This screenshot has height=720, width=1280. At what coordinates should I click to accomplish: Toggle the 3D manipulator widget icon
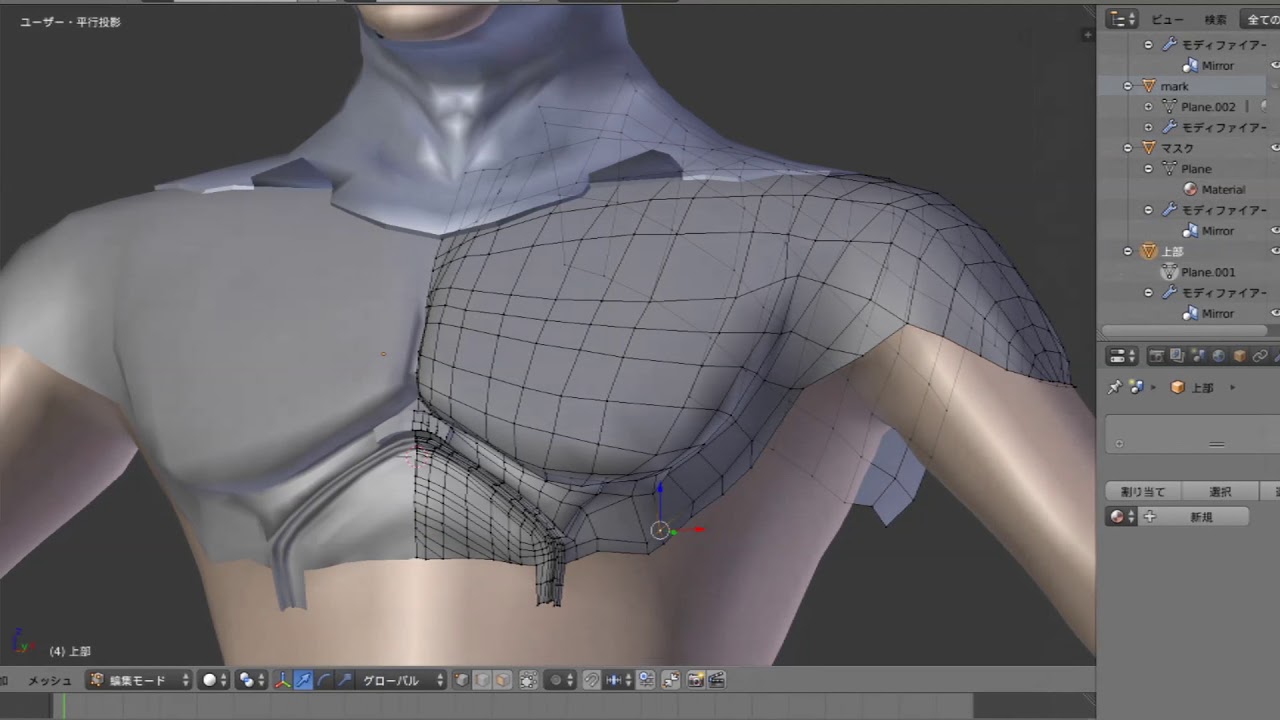(x=282, y=680)
